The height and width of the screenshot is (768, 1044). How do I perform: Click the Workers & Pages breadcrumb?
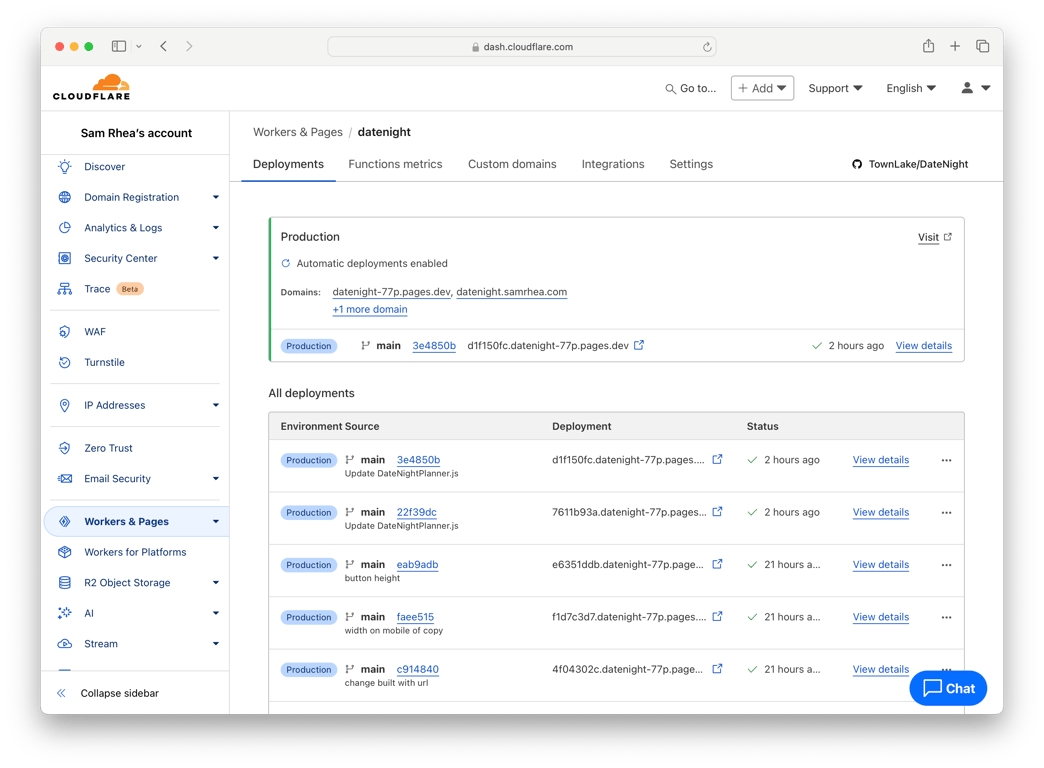298,132
